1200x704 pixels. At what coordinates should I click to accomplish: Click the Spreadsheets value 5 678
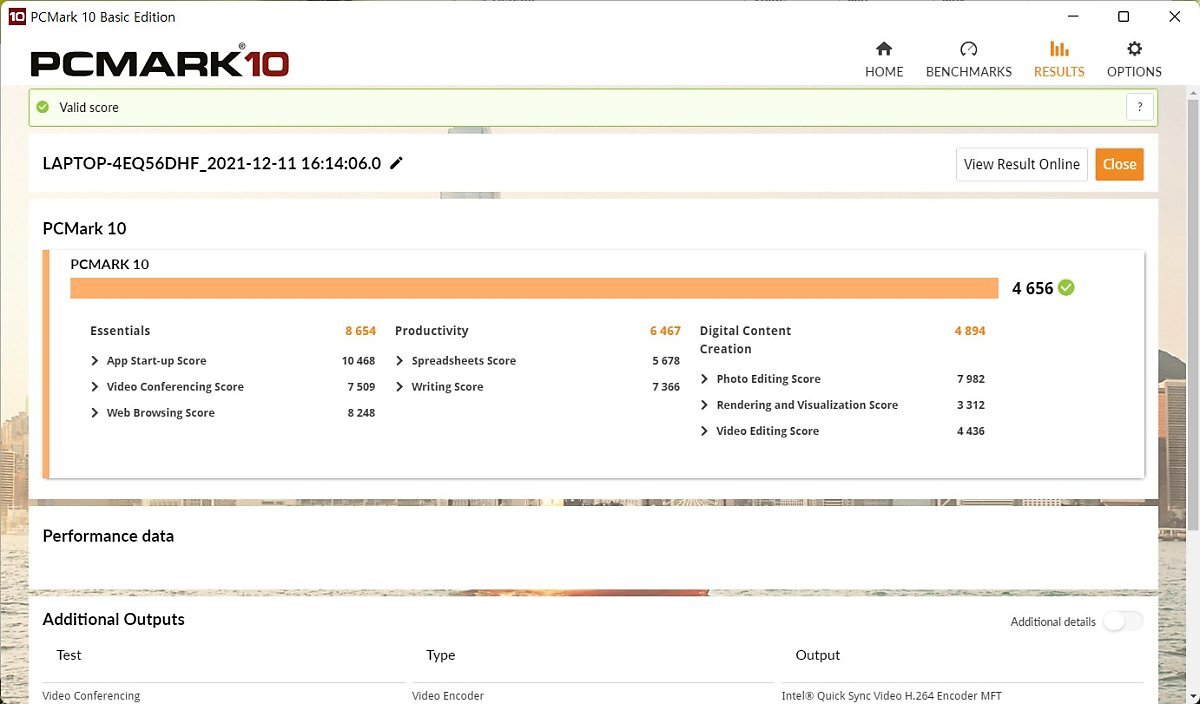tap(666, 361)
